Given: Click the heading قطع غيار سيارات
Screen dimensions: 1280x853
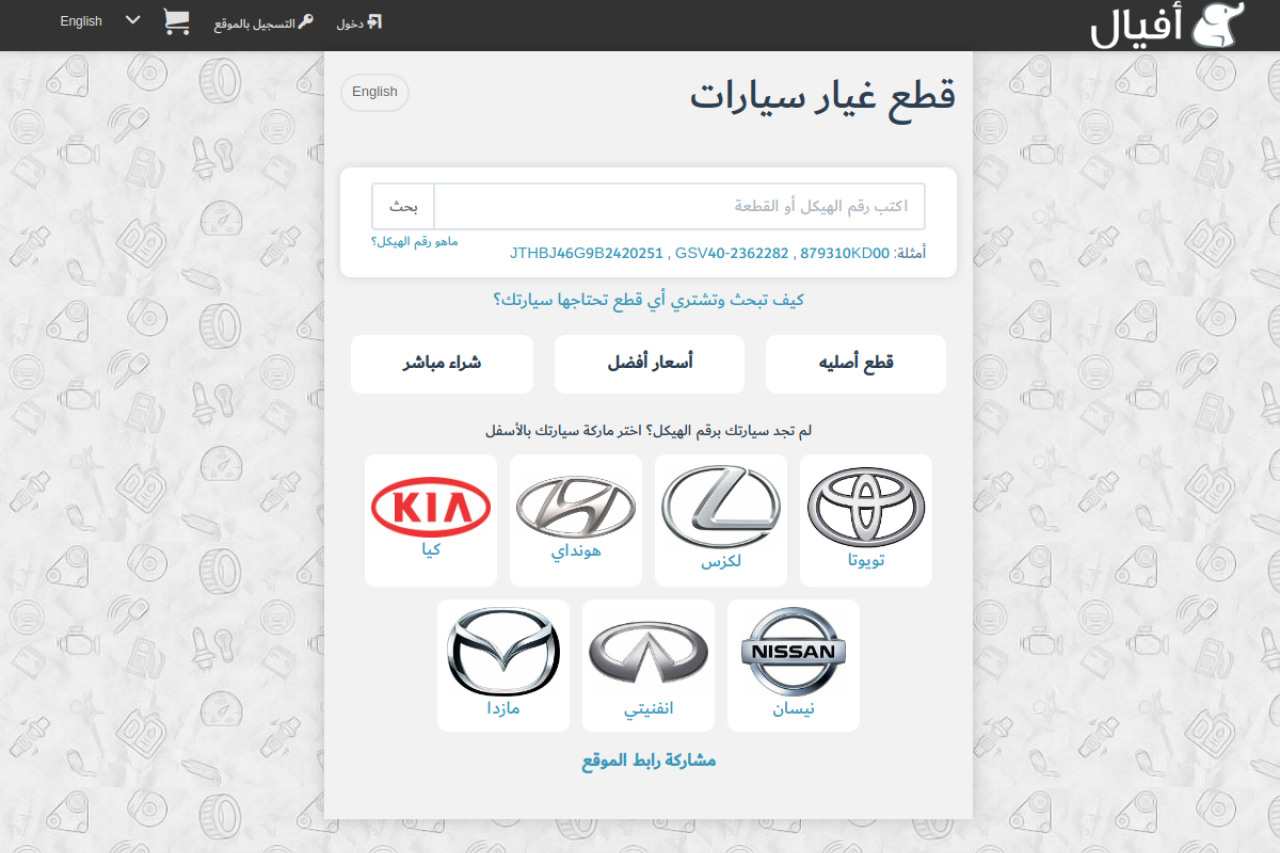Looking at the screenshot, I should click(823, 96).
